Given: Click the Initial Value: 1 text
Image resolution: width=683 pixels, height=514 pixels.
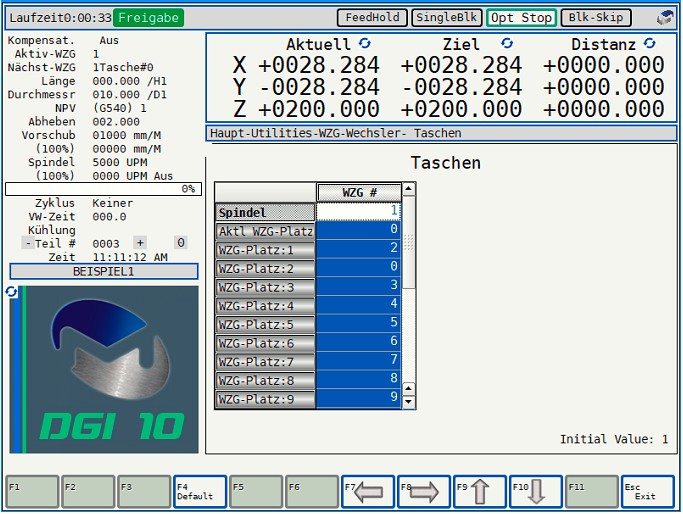Looking at the screenshot, I should (x=614, y=439).
